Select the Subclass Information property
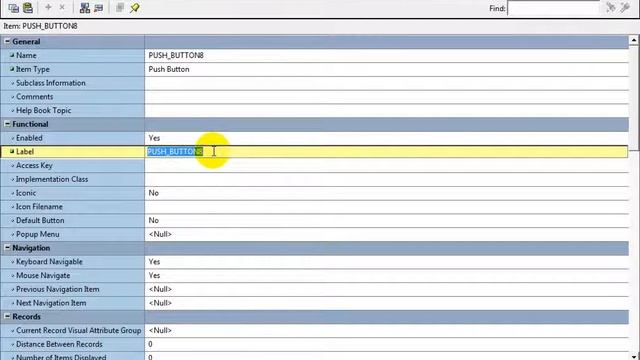 pyautogui.click(x=314, y=83)
